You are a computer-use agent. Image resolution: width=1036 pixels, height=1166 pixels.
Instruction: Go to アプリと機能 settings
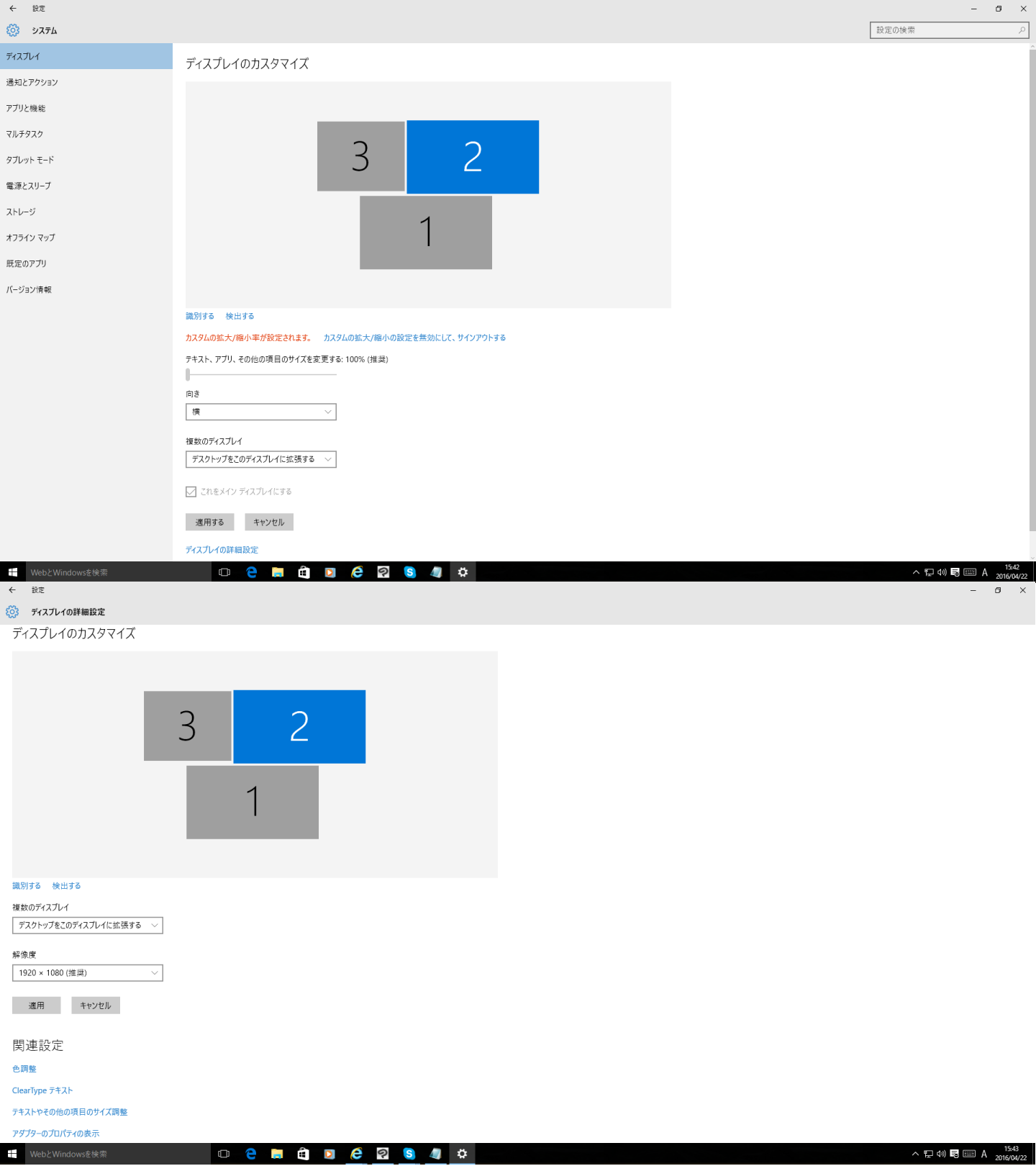click(x=86, y=108)
